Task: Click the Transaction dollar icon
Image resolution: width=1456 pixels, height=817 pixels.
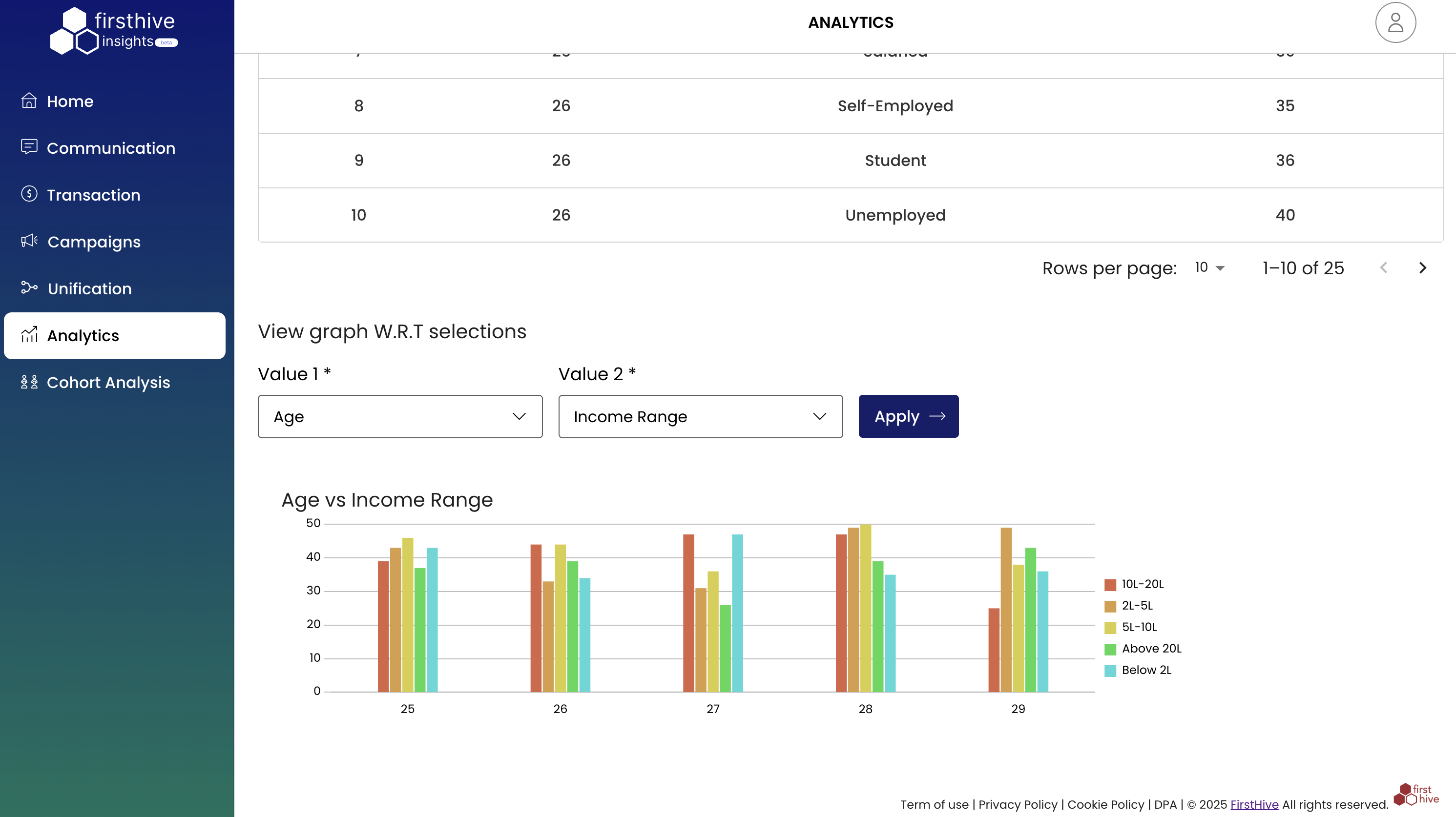Action: [29, 194]
